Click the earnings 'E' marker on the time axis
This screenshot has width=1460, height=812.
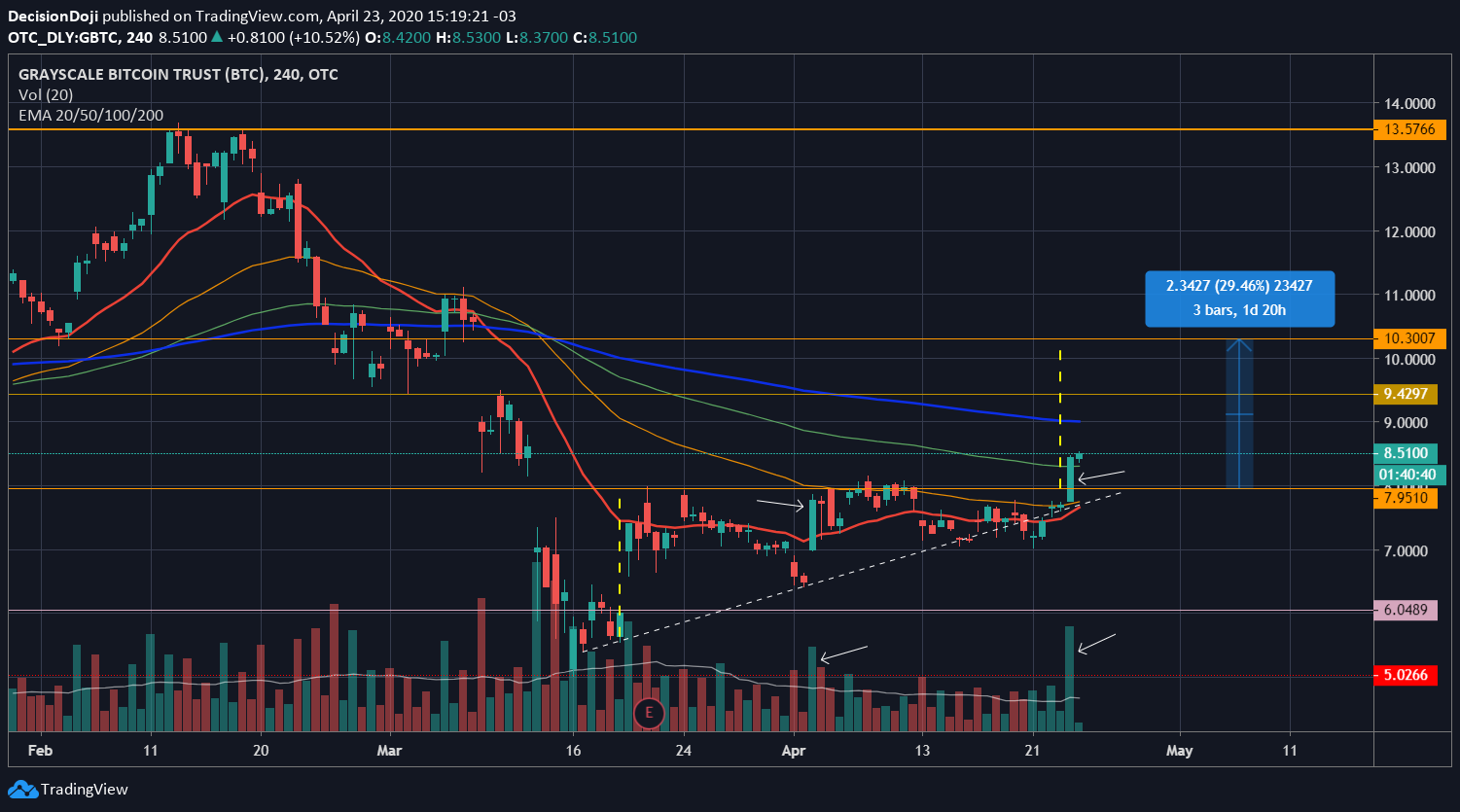point(649,713)
